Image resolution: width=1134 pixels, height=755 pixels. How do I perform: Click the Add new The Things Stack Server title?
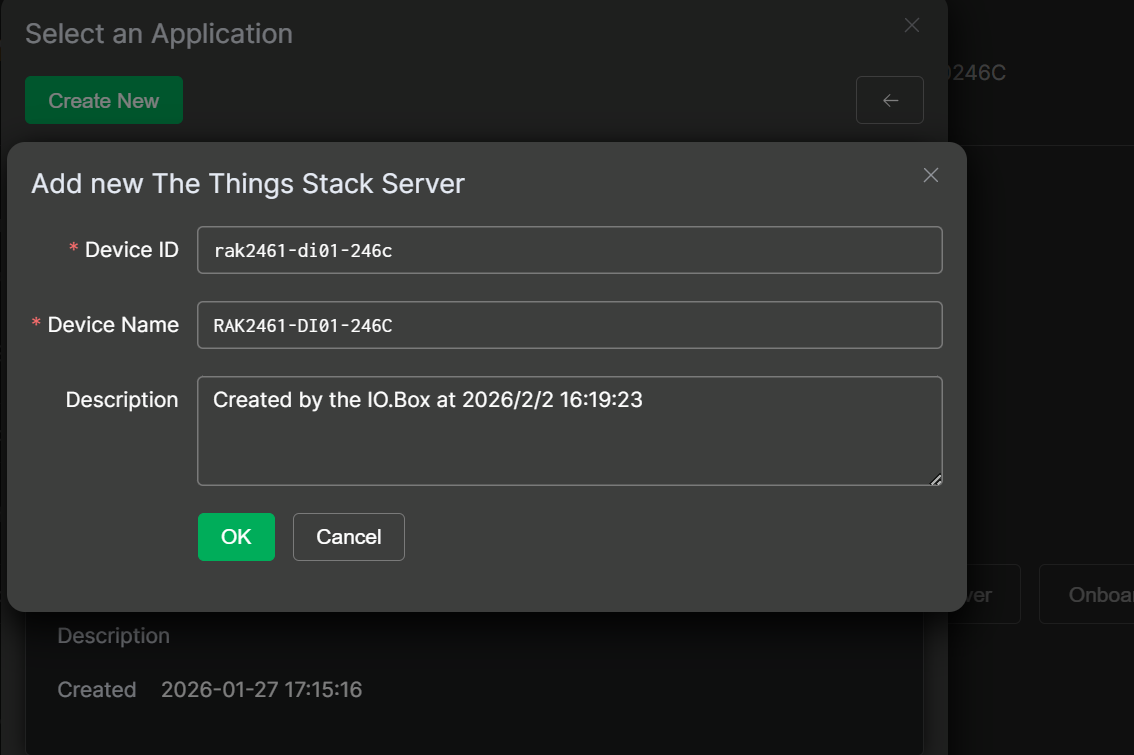(247, 184)
